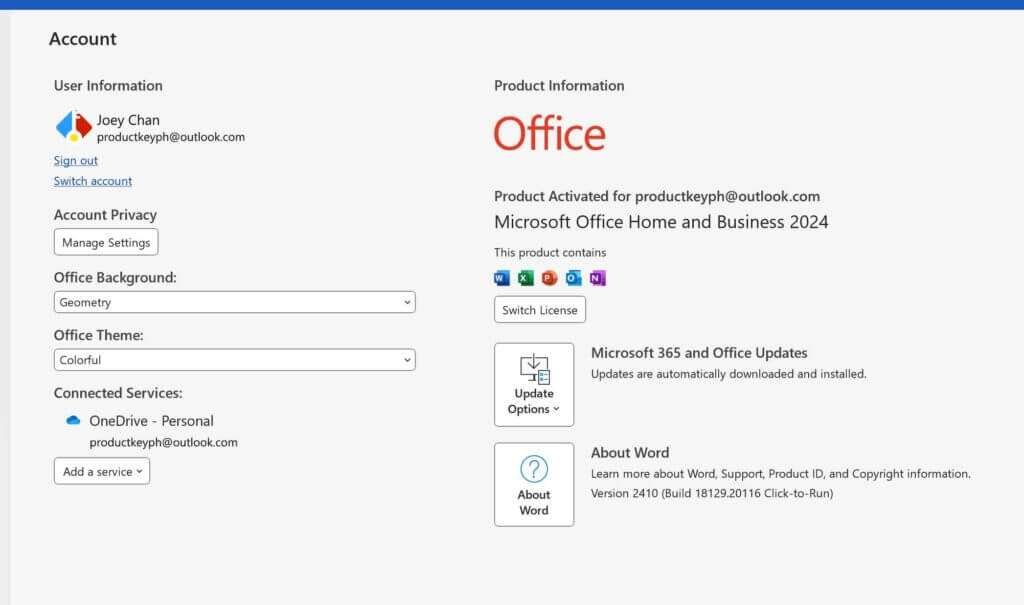Click the About Word heading text
The image size is (1024, 605).
(630, 453)
